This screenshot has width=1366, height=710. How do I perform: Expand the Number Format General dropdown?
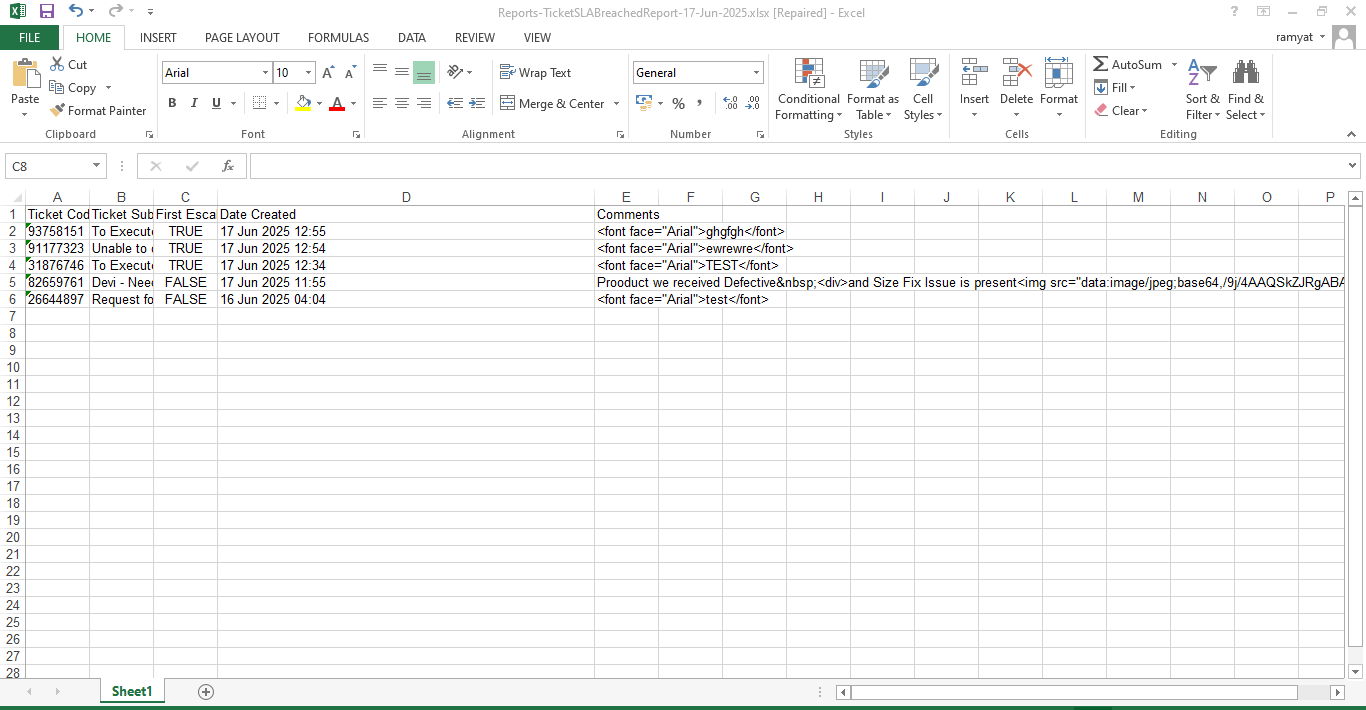pos(756,73)
